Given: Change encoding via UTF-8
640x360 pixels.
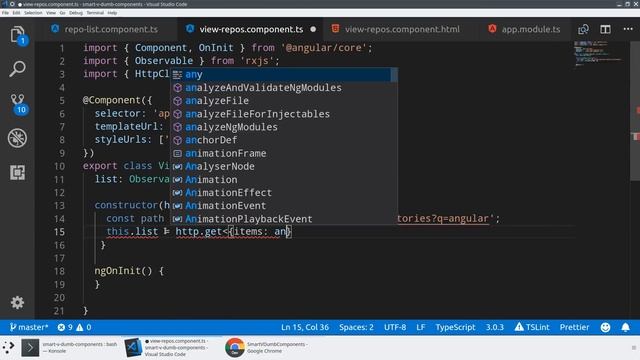Looking at the screenshot, I should coord(395,327).
